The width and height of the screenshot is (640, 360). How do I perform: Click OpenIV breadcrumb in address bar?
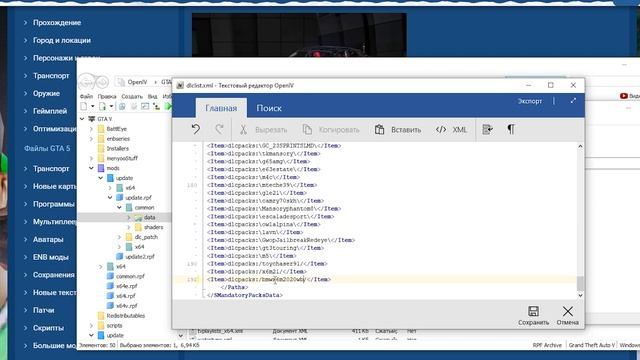pyautogui.click(x=137, y=82)
